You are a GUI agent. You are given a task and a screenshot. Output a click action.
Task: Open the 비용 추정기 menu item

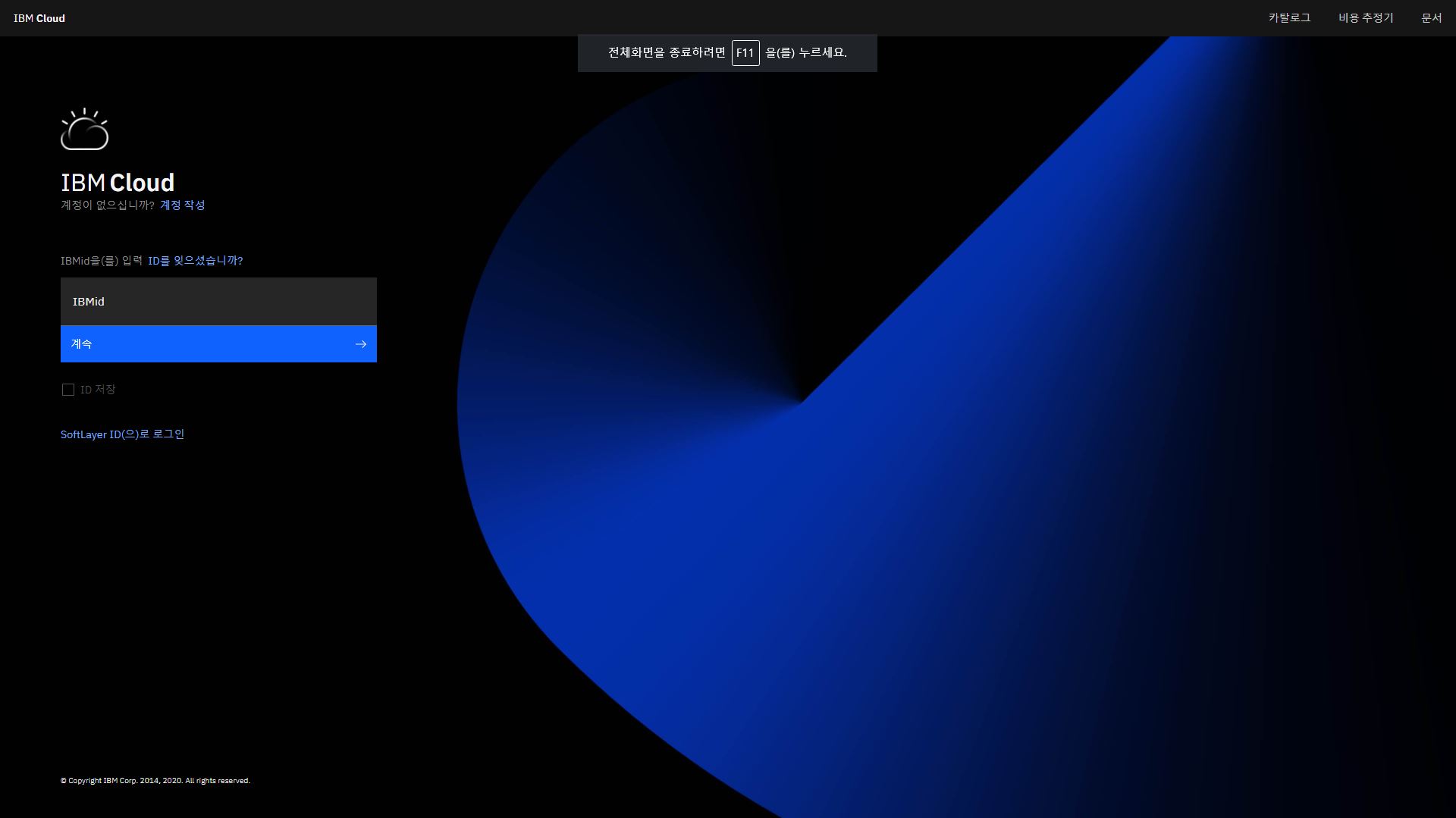(x=1366, y=17)
